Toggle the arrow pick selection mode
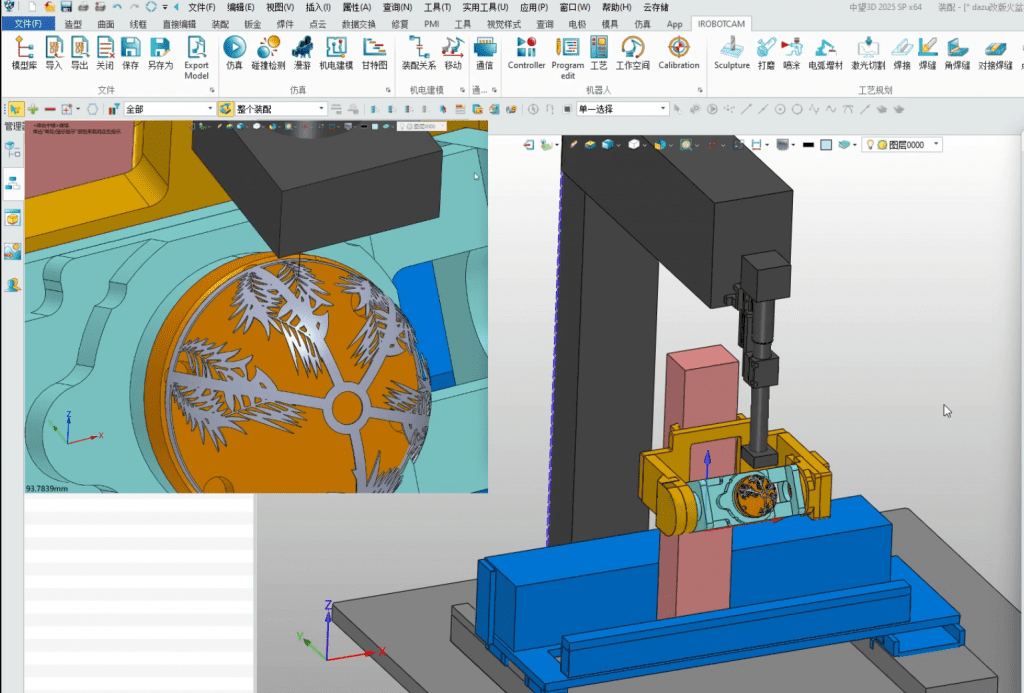The width and height of the screenshot is (1024, 693). [15, 108]
